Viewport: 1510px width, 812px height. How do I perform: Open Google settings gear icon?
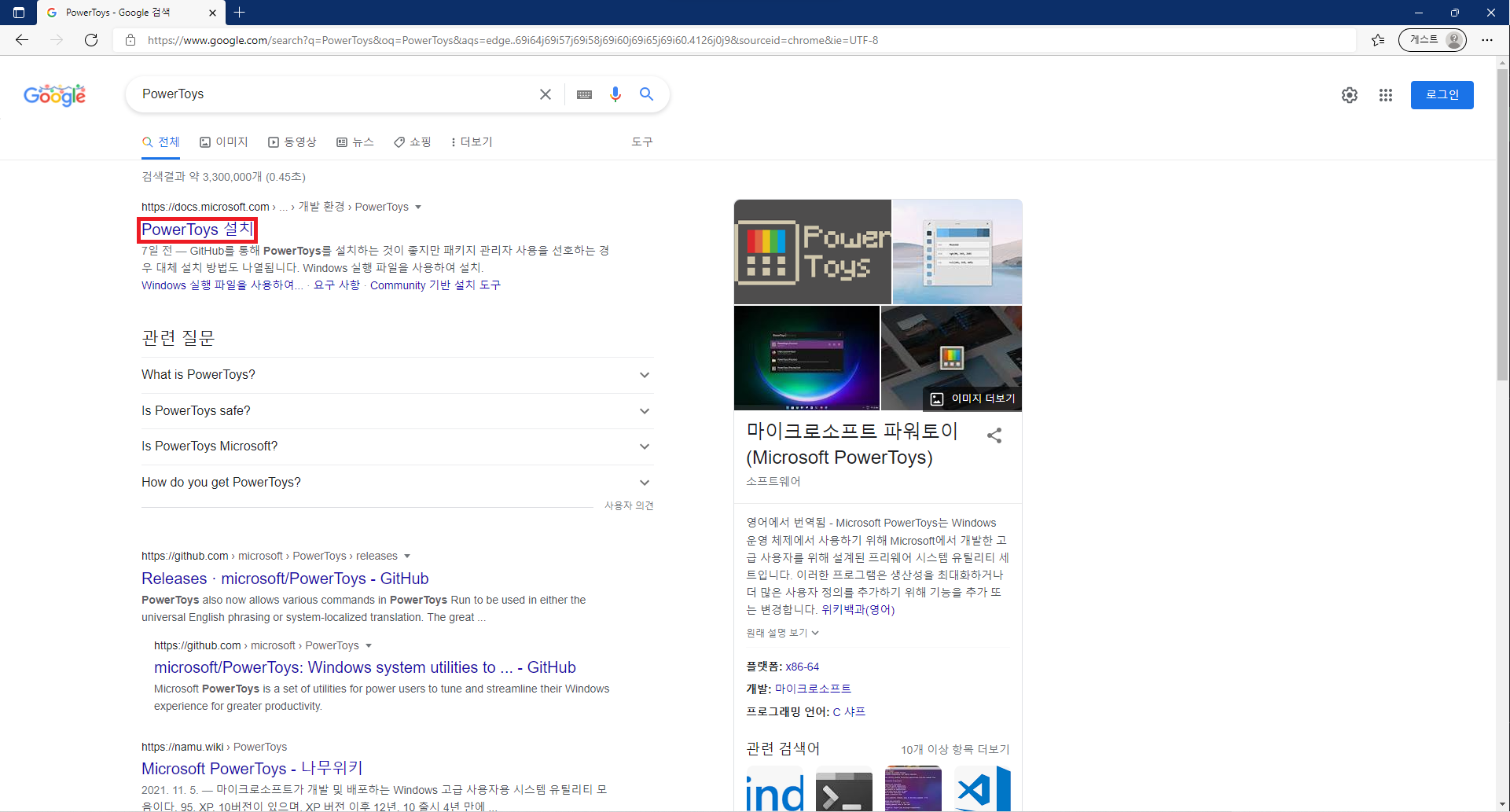coord(1350,95)
